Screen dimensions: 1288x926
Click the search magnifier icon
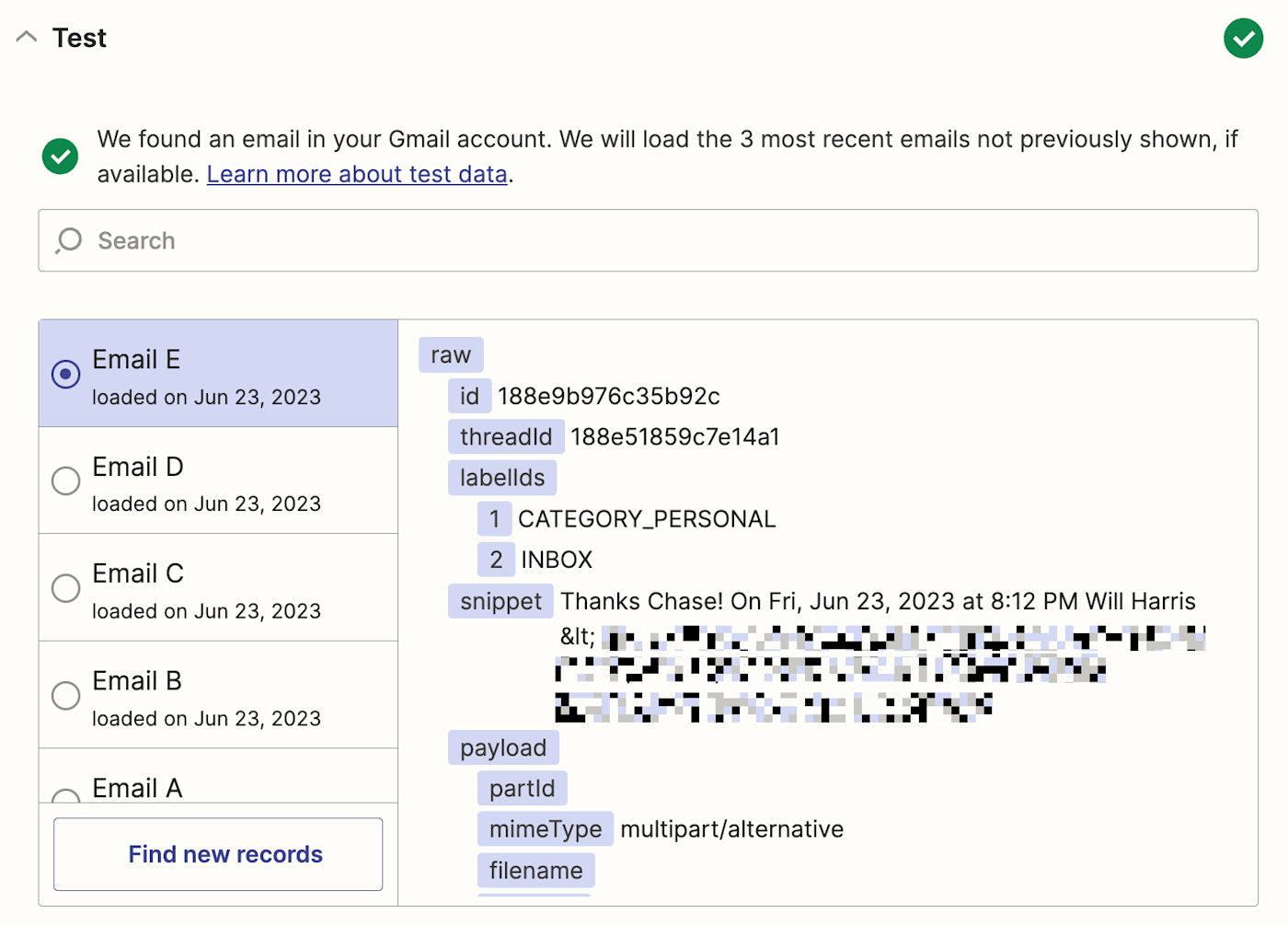[x=69, y=240]
